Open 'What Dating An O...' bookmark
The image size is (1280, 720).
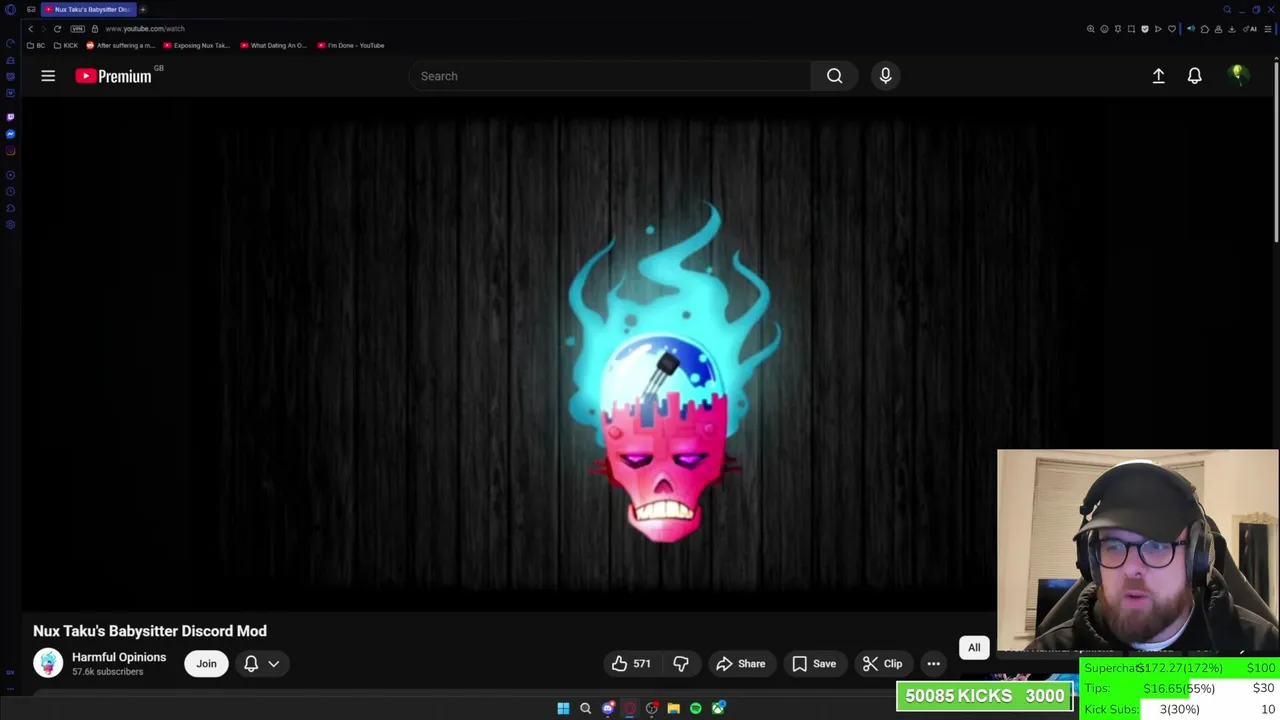(x=273, y=45)
